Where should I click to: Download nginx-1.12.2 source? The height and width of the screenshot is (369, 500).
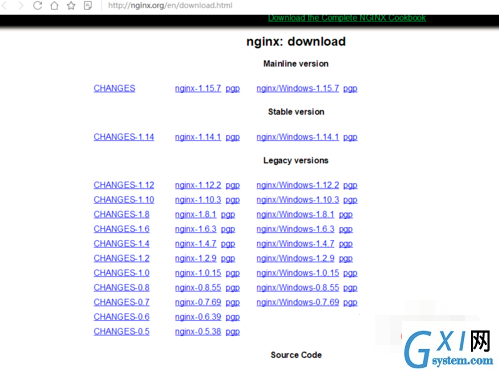coord(198,185)
